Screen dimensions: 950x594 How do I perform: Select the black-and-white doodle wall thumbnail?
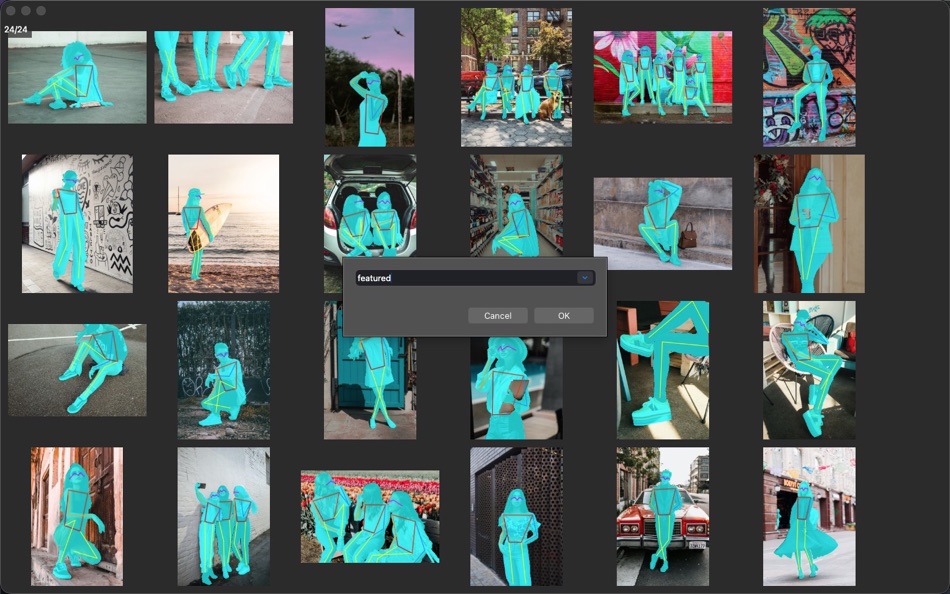click(x=77, y=224)
